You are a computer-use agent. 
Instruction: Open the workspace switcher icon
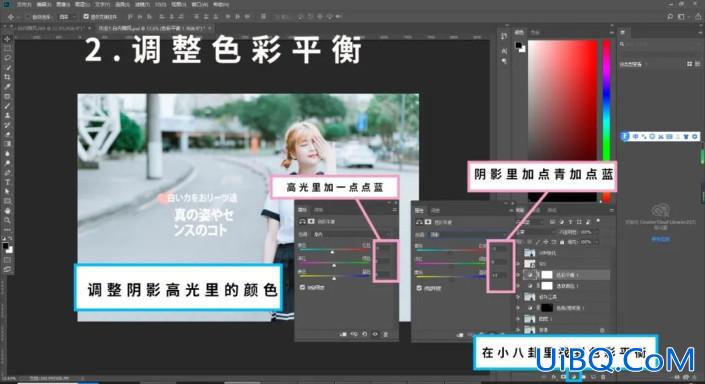tap(682, 17)
